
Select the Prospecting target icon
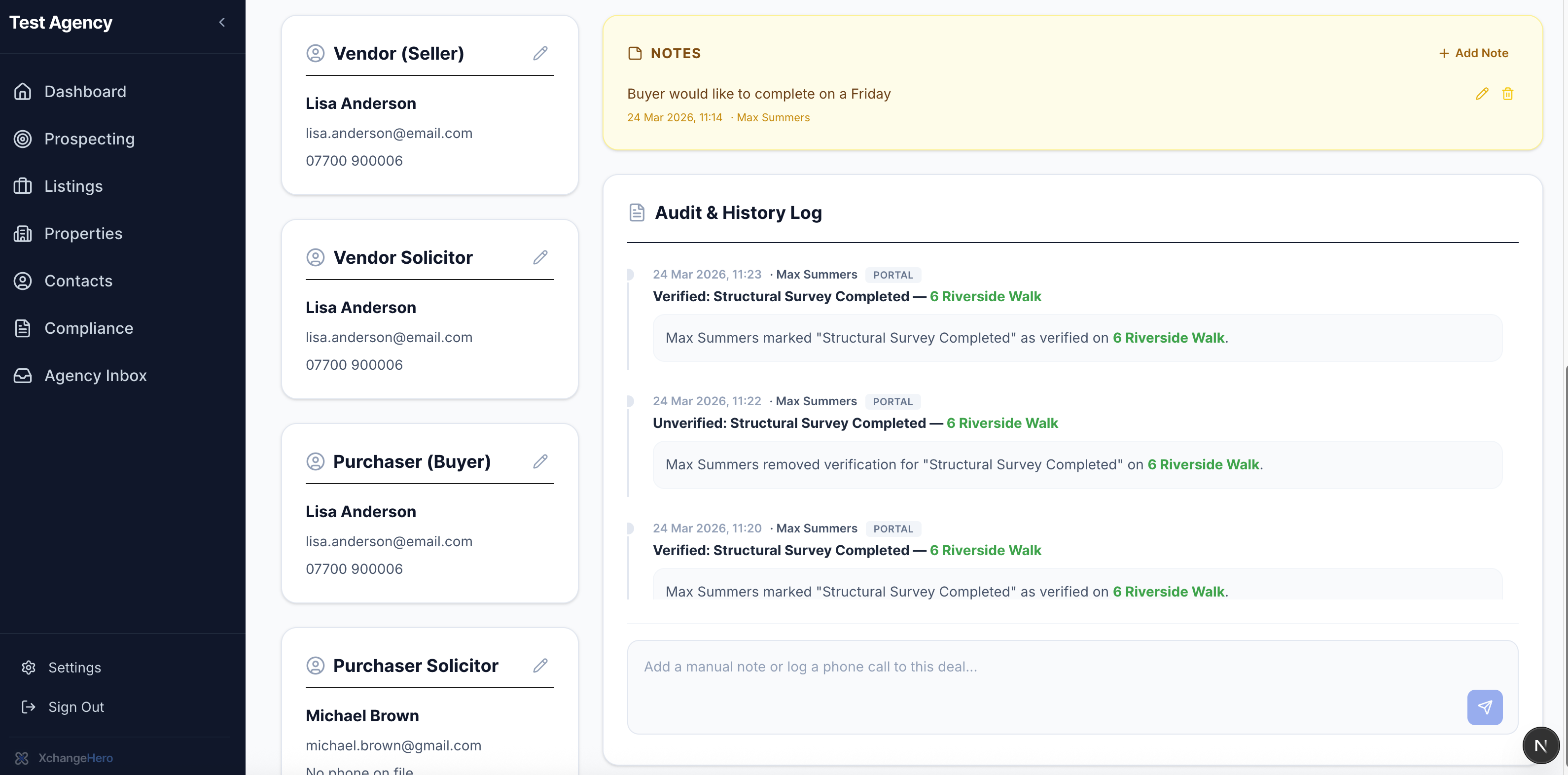pyautogui.click(x=23, y=139)
